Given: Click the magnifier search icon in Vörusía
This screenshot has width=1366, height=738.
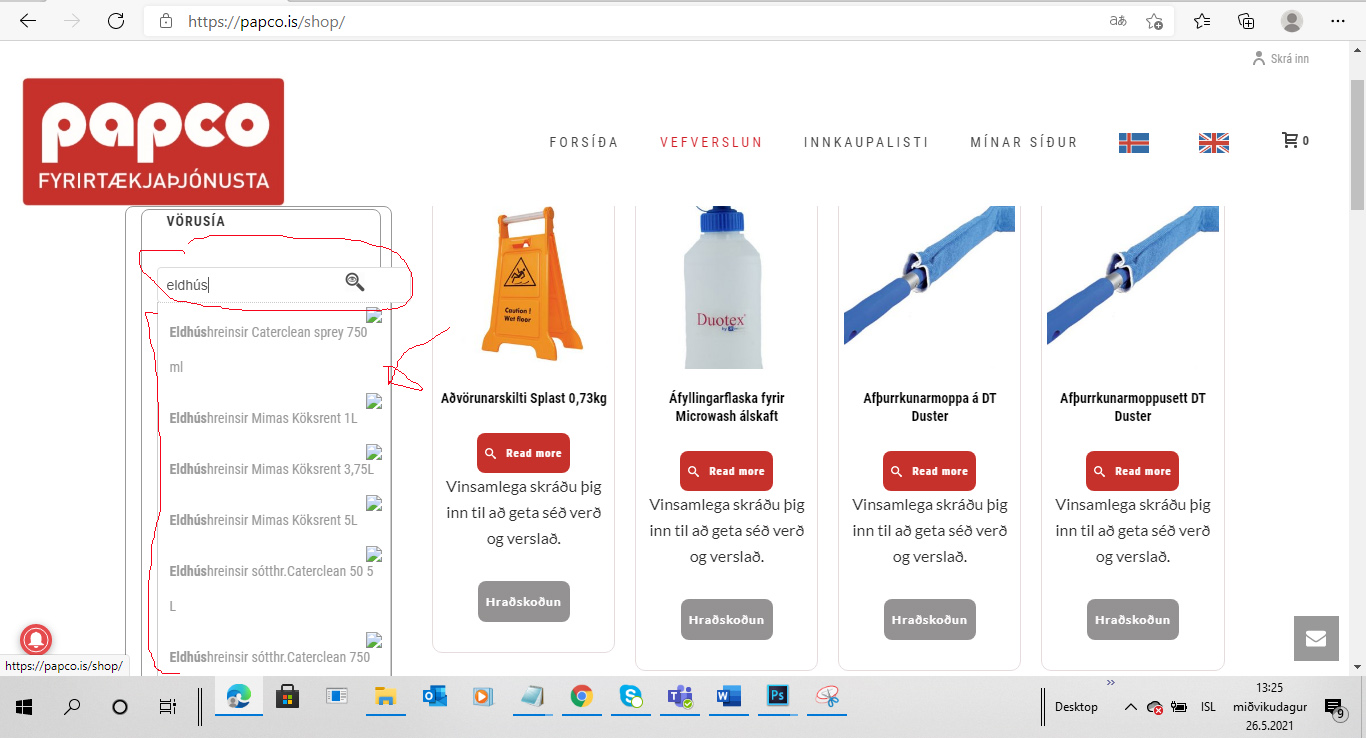Looking at the screenshot, I should click(x=355, y=282).
